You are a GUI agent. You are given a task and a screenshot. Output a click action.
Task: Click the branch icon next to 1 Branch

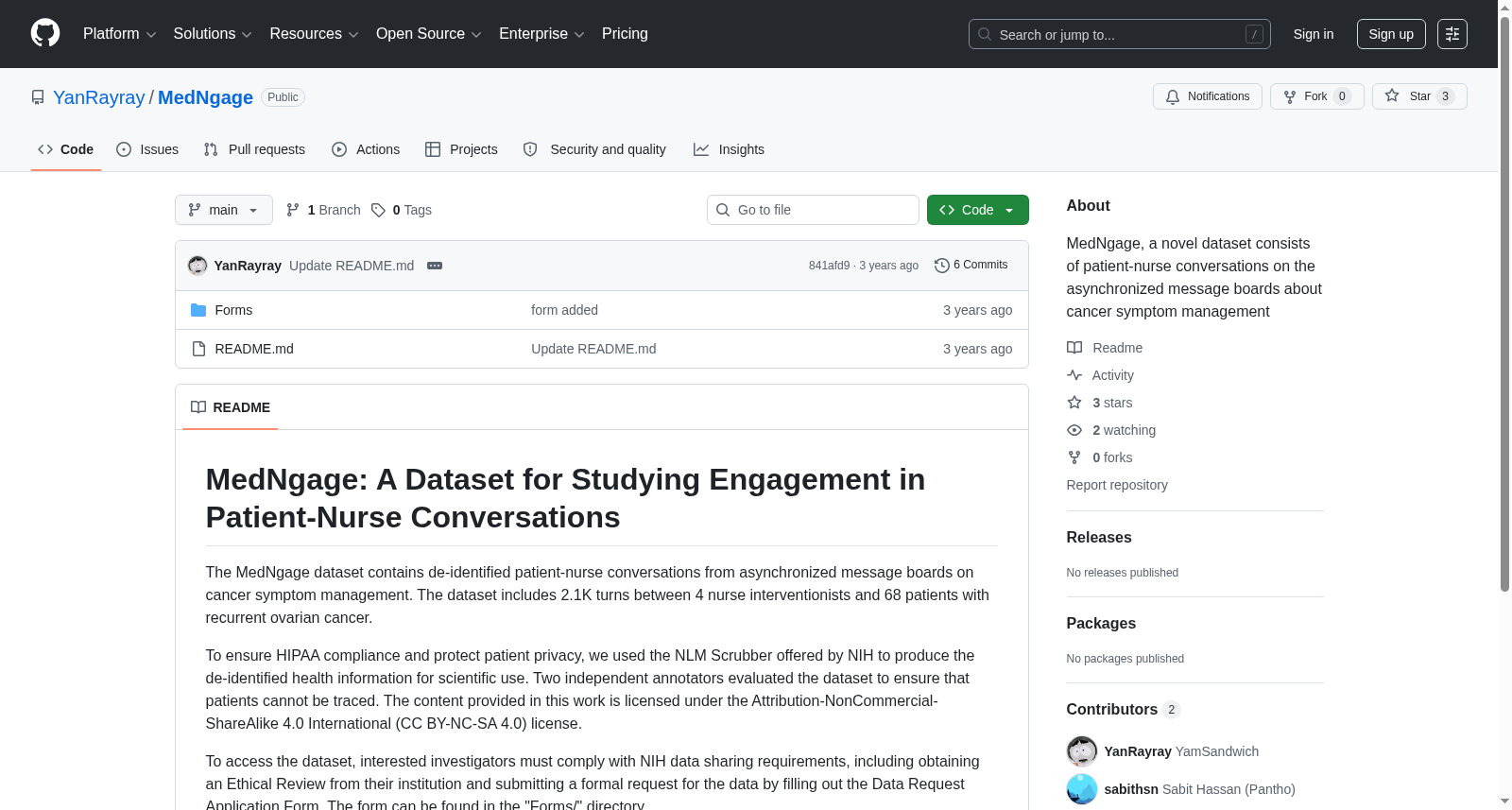(293, 210)
